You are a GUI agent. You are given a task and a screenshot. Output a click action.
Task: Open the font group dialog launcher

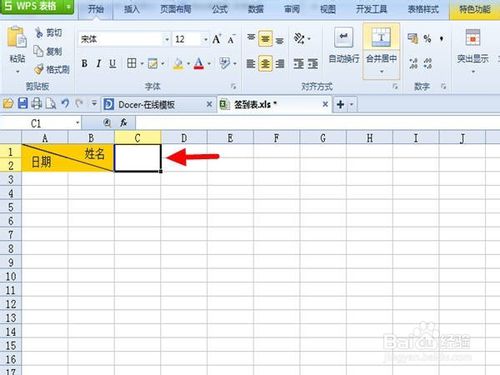pyautogui.click(x=233, y=87)
